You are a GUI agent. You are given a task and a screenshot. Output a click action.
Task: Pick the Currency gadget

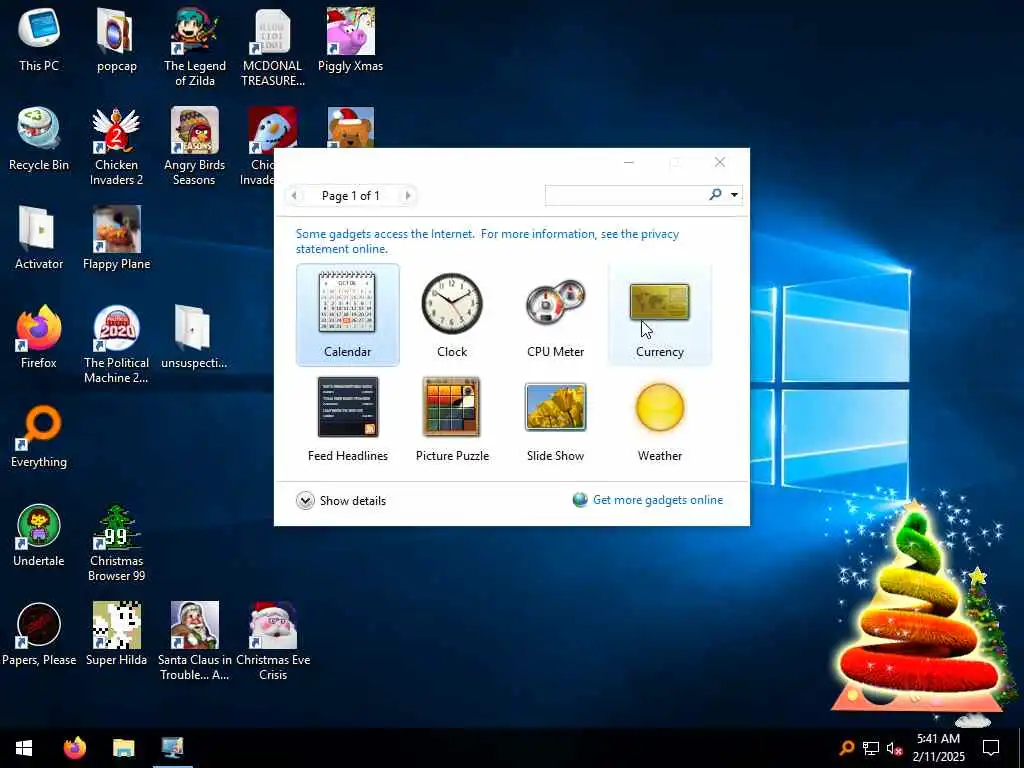[x=660, y=315]
